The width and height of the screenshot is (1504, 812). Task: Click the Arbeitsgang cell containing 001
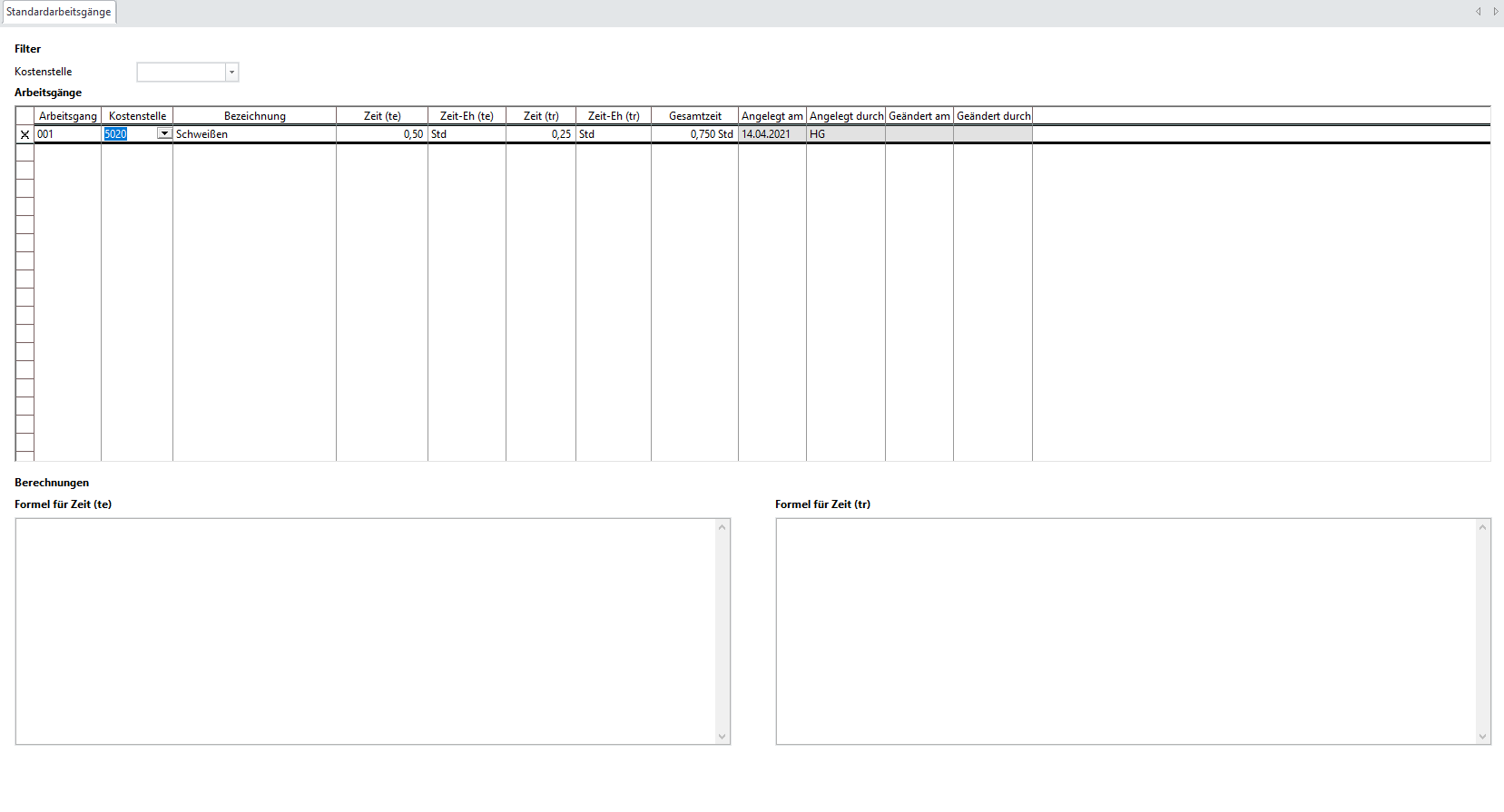67,134
